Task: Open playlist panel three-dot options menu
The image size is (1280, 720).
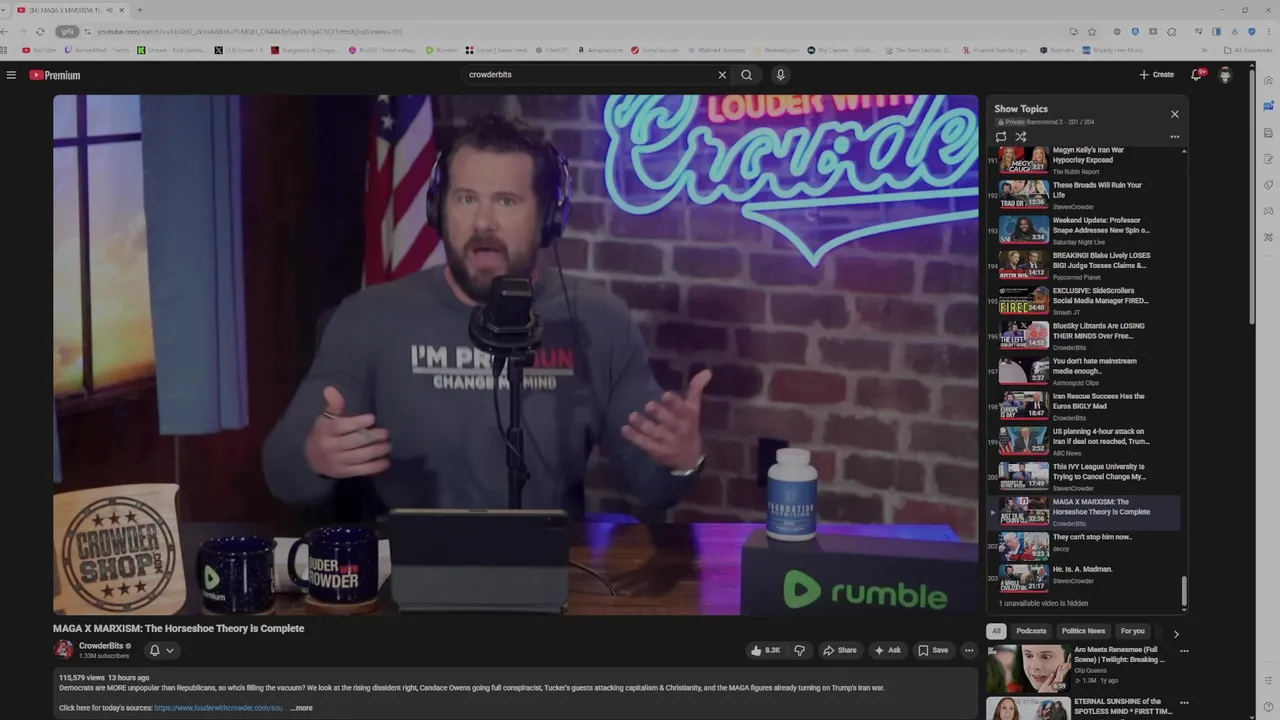Action: tap(1175, 137)
